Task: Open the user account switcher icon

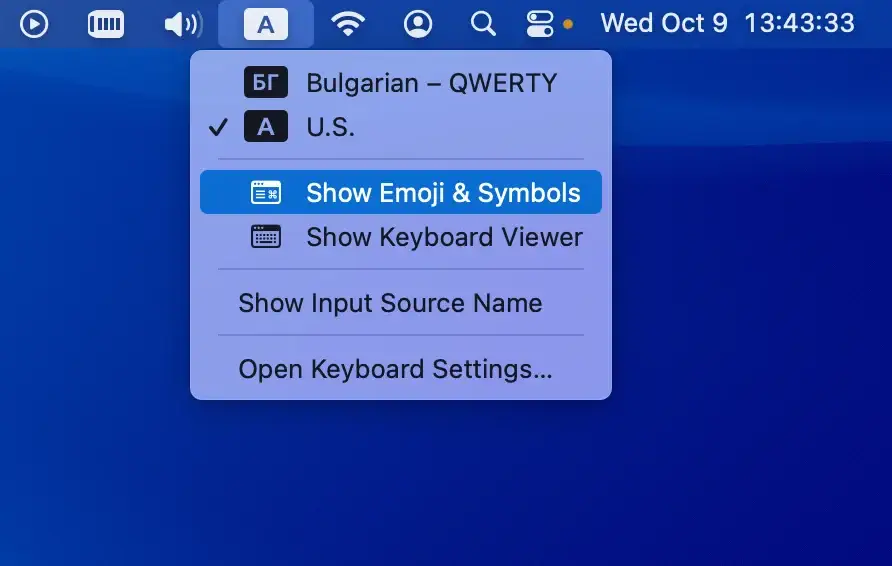Action: (x=418, y=23)
